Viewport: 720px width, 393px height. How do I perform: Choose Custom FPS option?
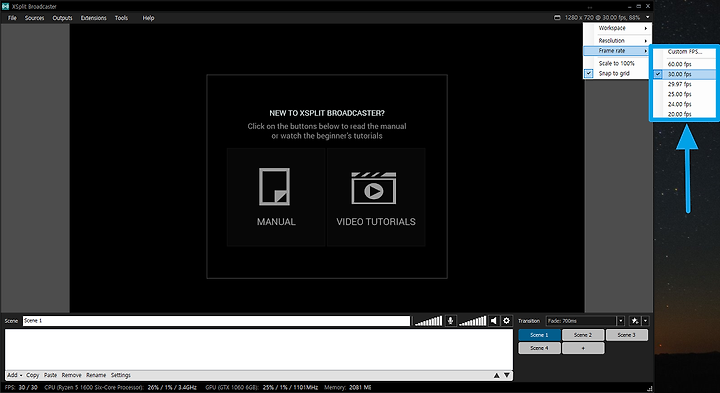(x=684, y=51)
